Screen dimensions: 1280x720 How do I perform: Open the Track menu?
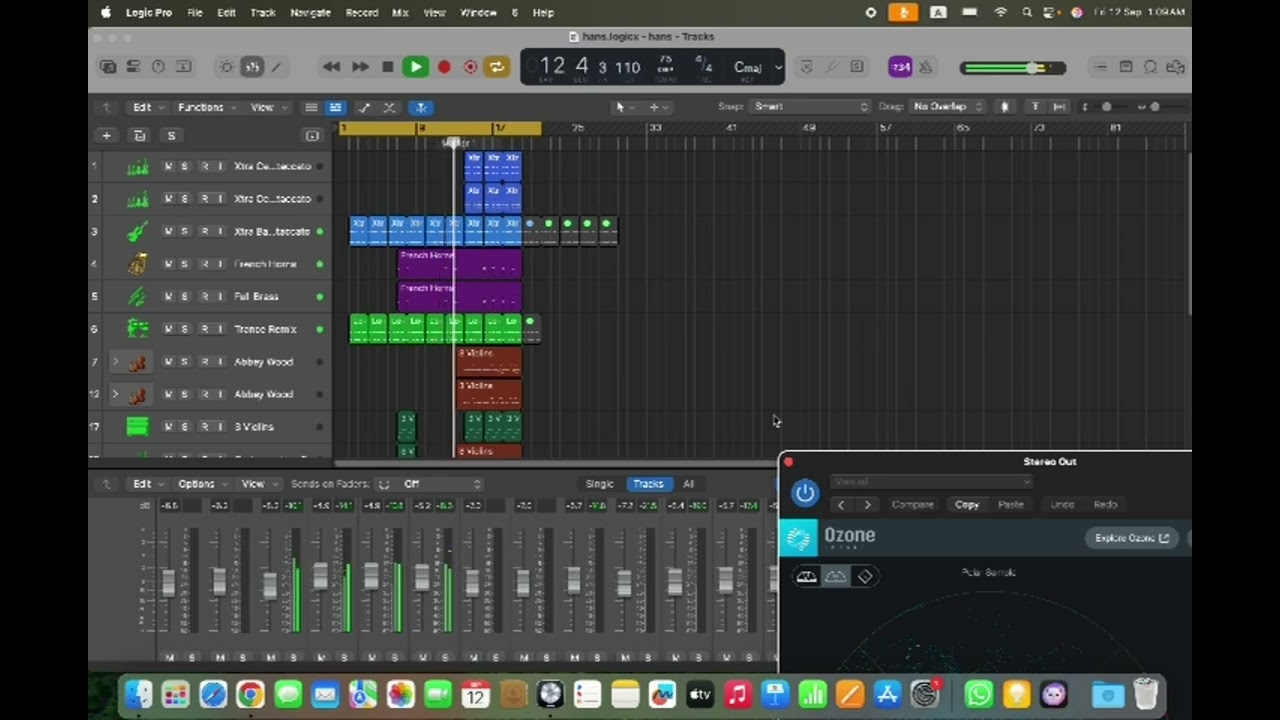click(263, 12)
